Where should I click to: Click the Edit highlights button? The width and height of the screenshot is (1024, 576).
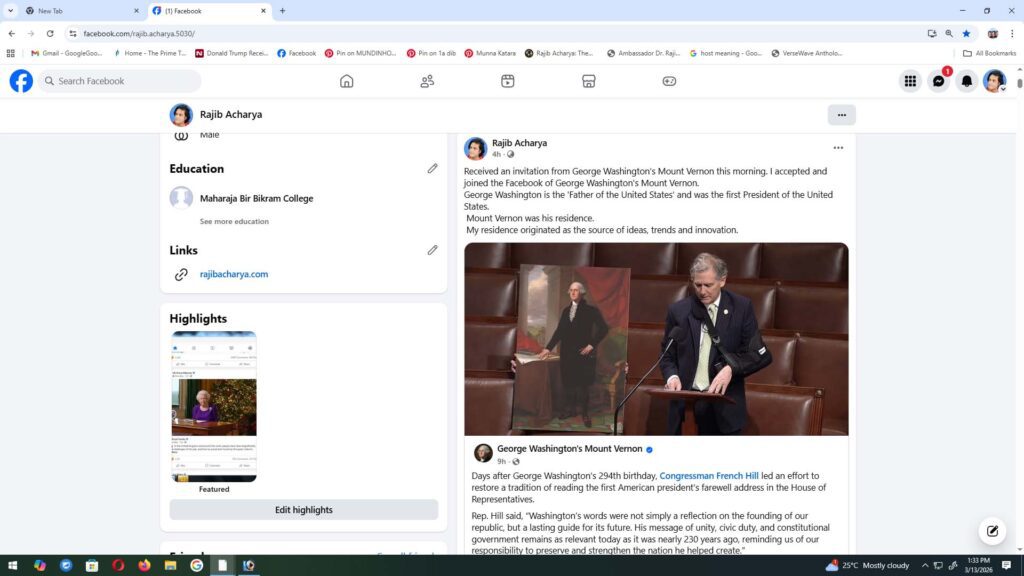pos(304,510)
